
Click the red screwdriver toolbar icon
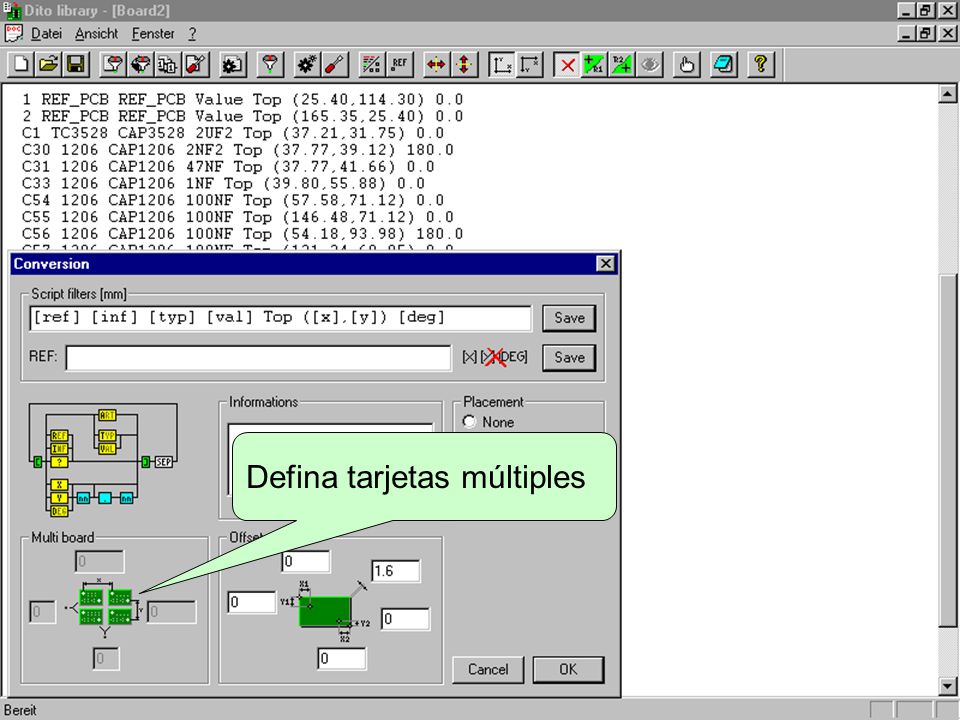334,64
